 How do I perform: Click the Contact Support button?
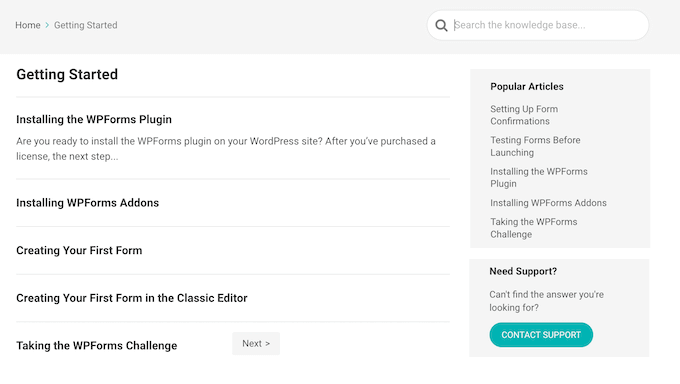[541, 335]
